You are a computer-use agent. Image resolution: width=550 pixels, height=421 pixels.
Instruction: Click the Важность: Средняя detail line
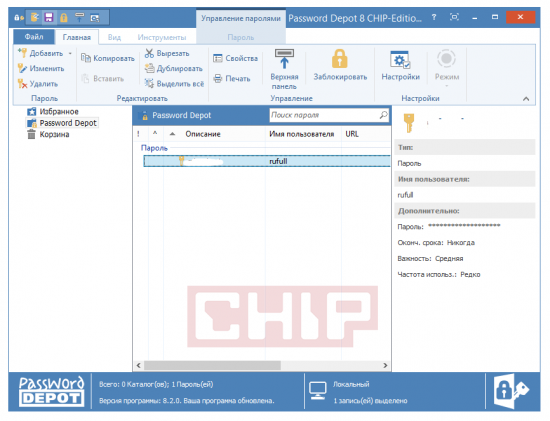(430, 259)
